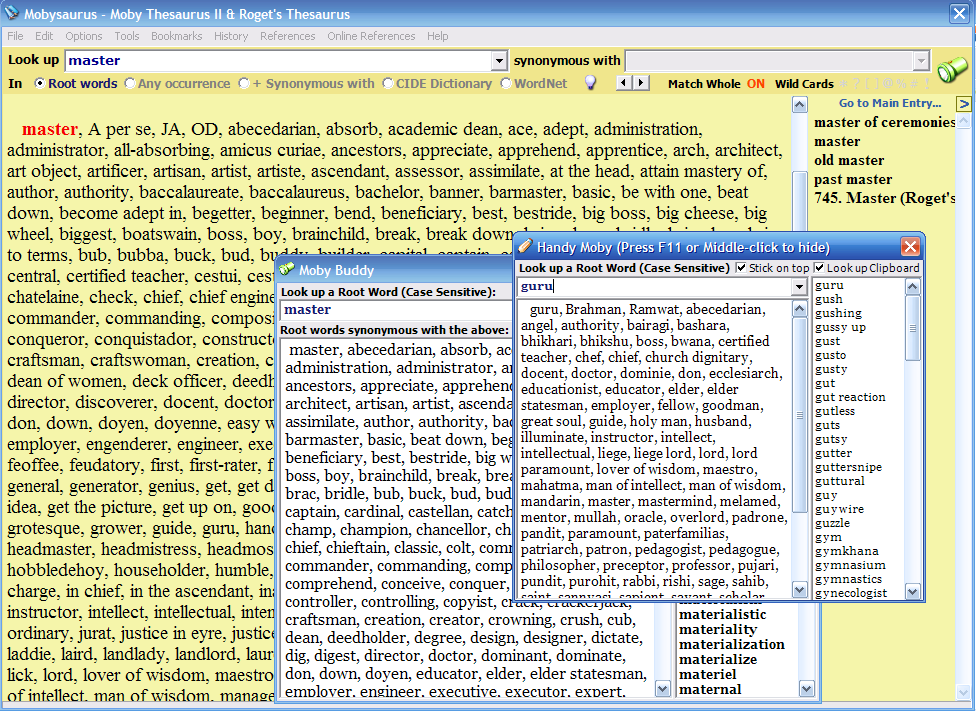Select 'gusto' in the Handy Moby list
Image resolution: width=976 pixels, height=711 pixels.
point(830,355)
